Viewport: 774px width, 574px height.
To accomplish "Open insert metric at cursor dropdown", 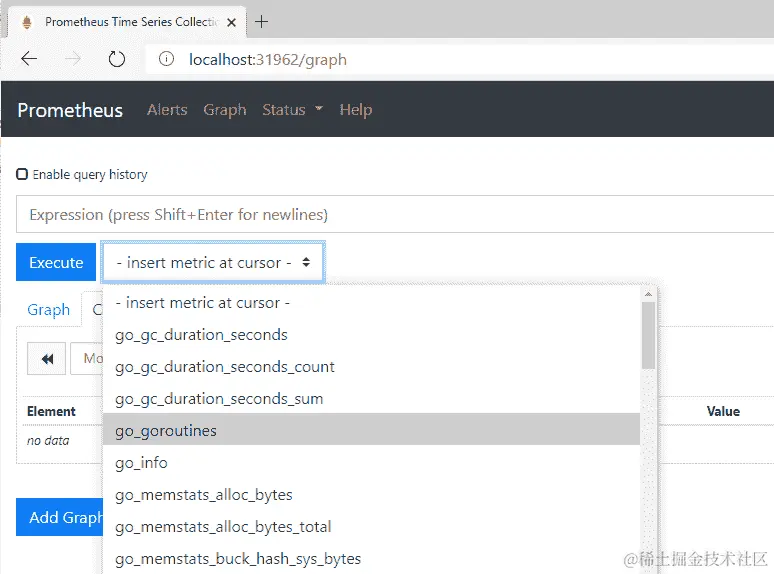I will click(213, 262).
